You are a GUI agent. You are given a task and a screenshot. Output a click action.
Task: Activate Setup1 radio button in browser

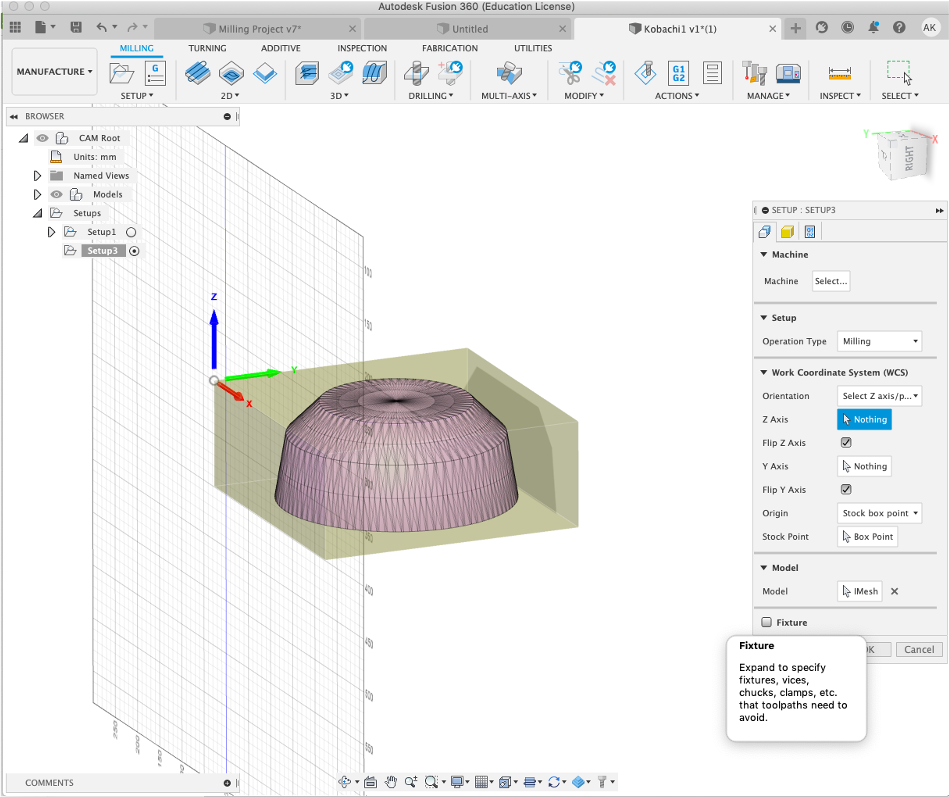coord(131,232)
